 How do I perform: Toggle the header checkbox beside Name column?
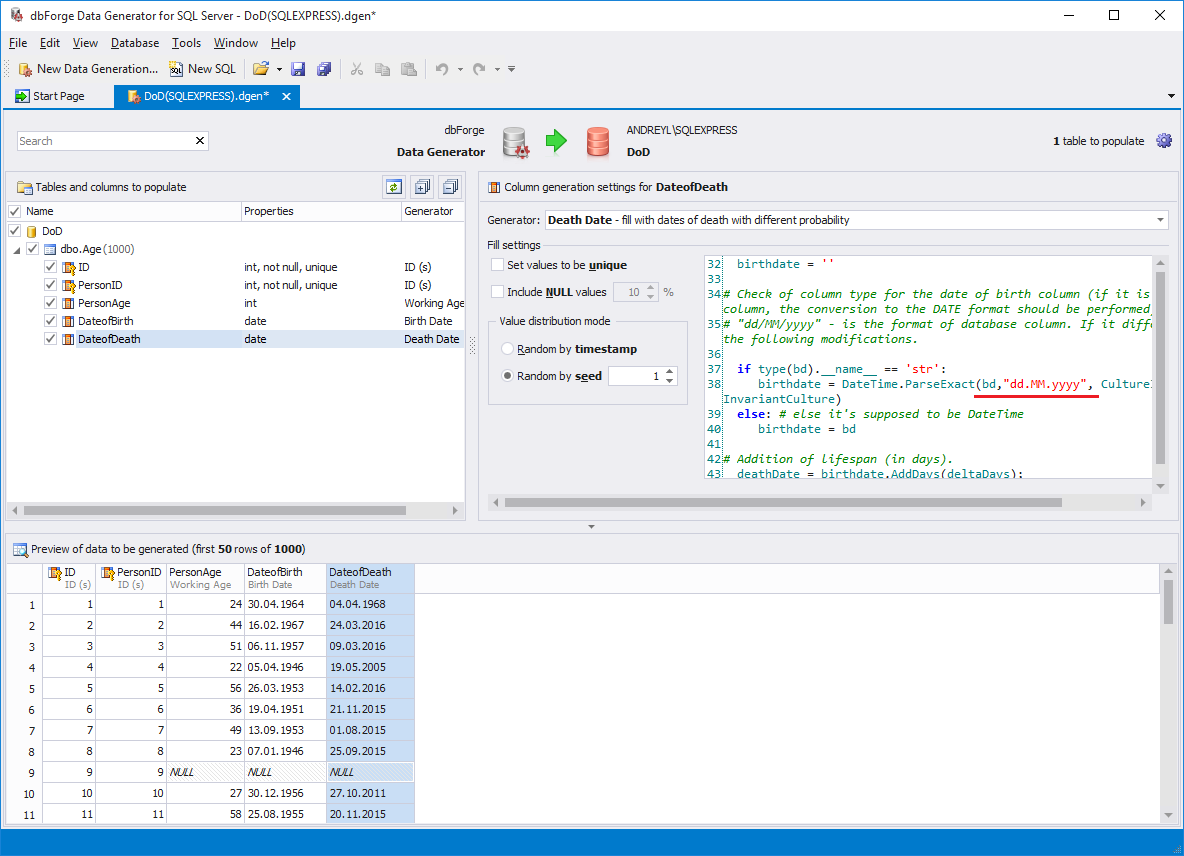click(x=14, y=211)
